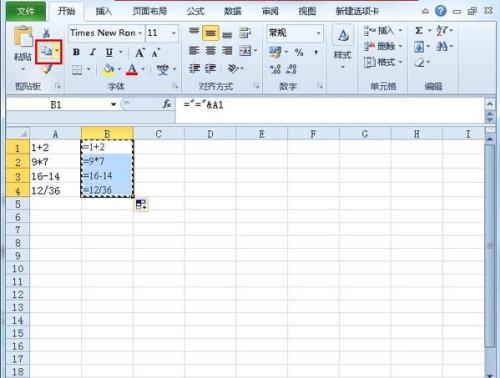Viewport: 500px width, 378px height.
Task: Click the 样式 styles button
Action: click(343, 47)
